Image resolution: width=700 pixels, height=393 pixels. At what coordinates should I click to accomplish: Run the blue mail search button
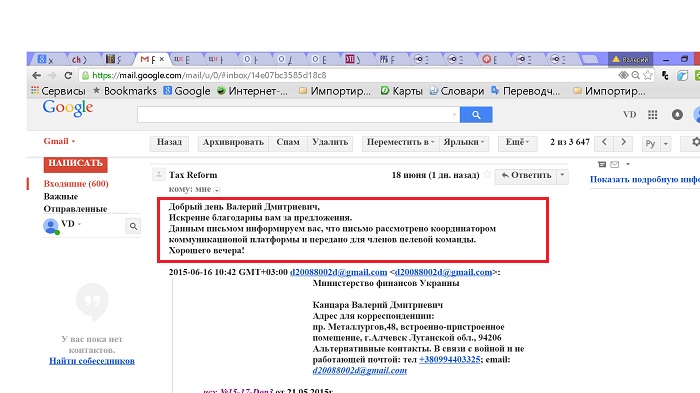pos(476,115)
